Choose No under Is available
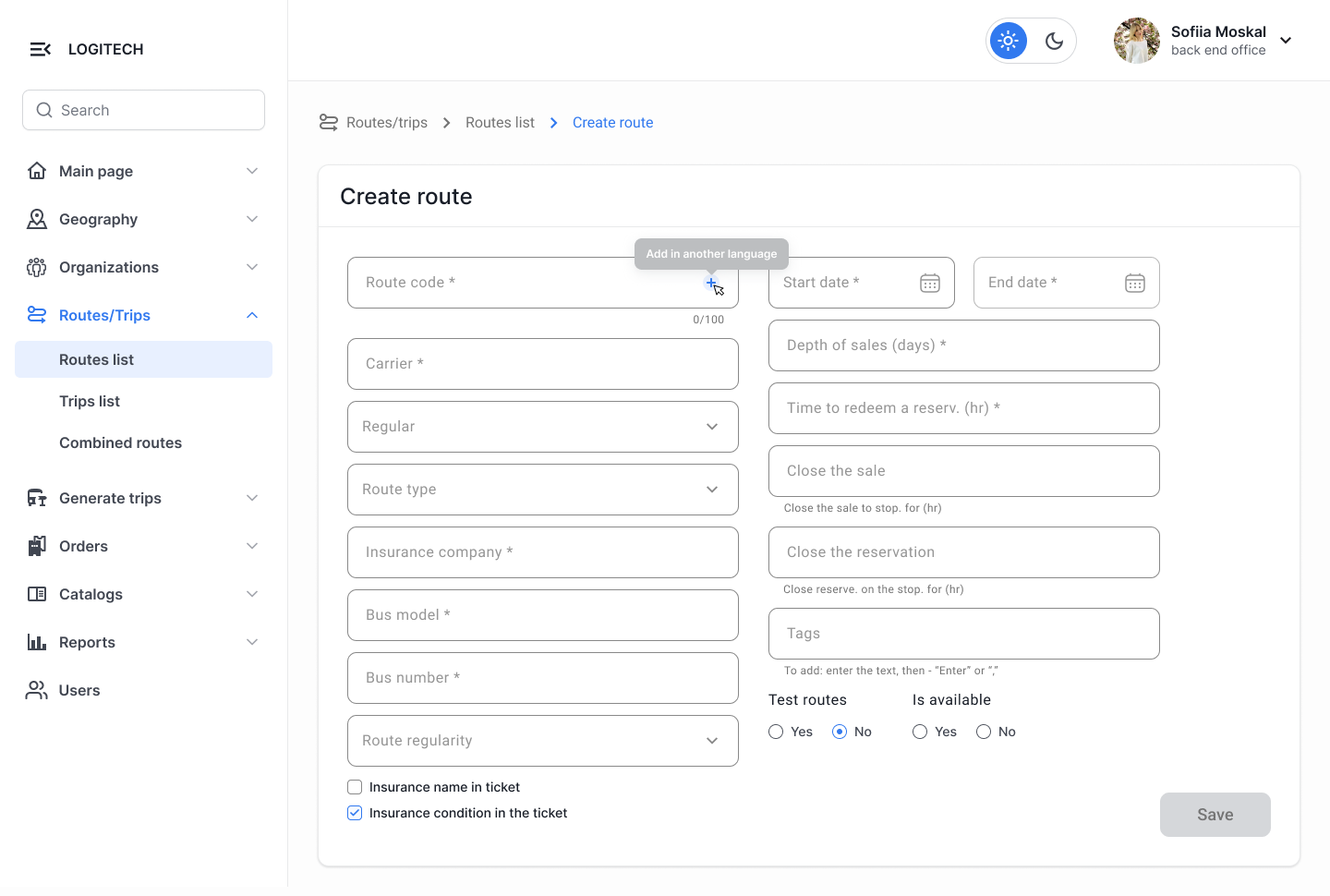 point(983,731)
